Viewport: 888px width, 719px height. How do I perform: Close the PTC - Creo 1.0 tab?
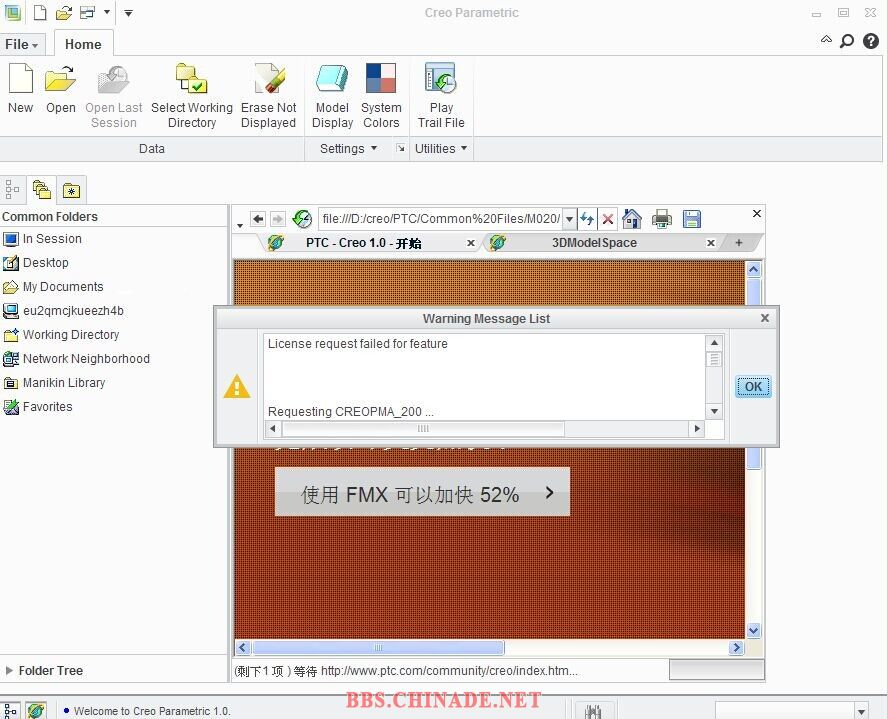tap(471, 243)
